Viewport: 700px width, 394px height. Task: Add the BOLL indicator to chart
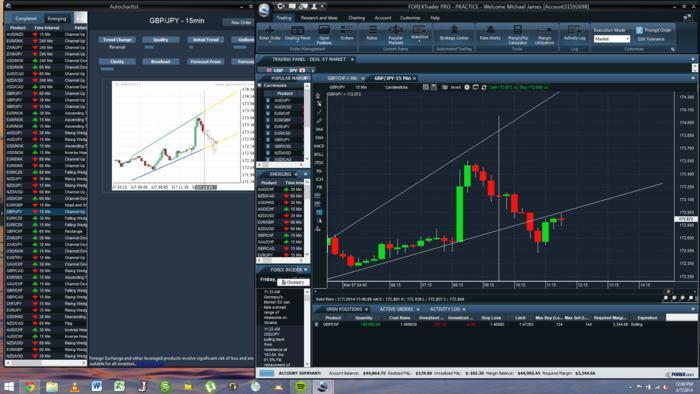(319, 154)
